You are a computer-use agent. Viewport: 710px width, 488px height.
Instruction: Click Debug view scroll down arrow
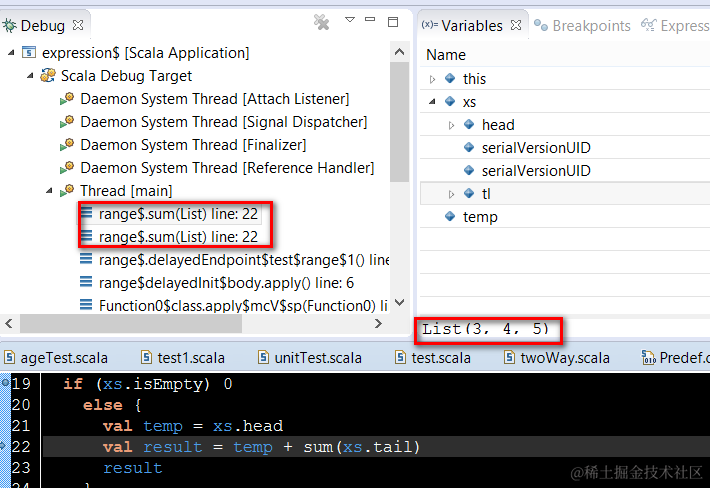(x=399, y=302)
